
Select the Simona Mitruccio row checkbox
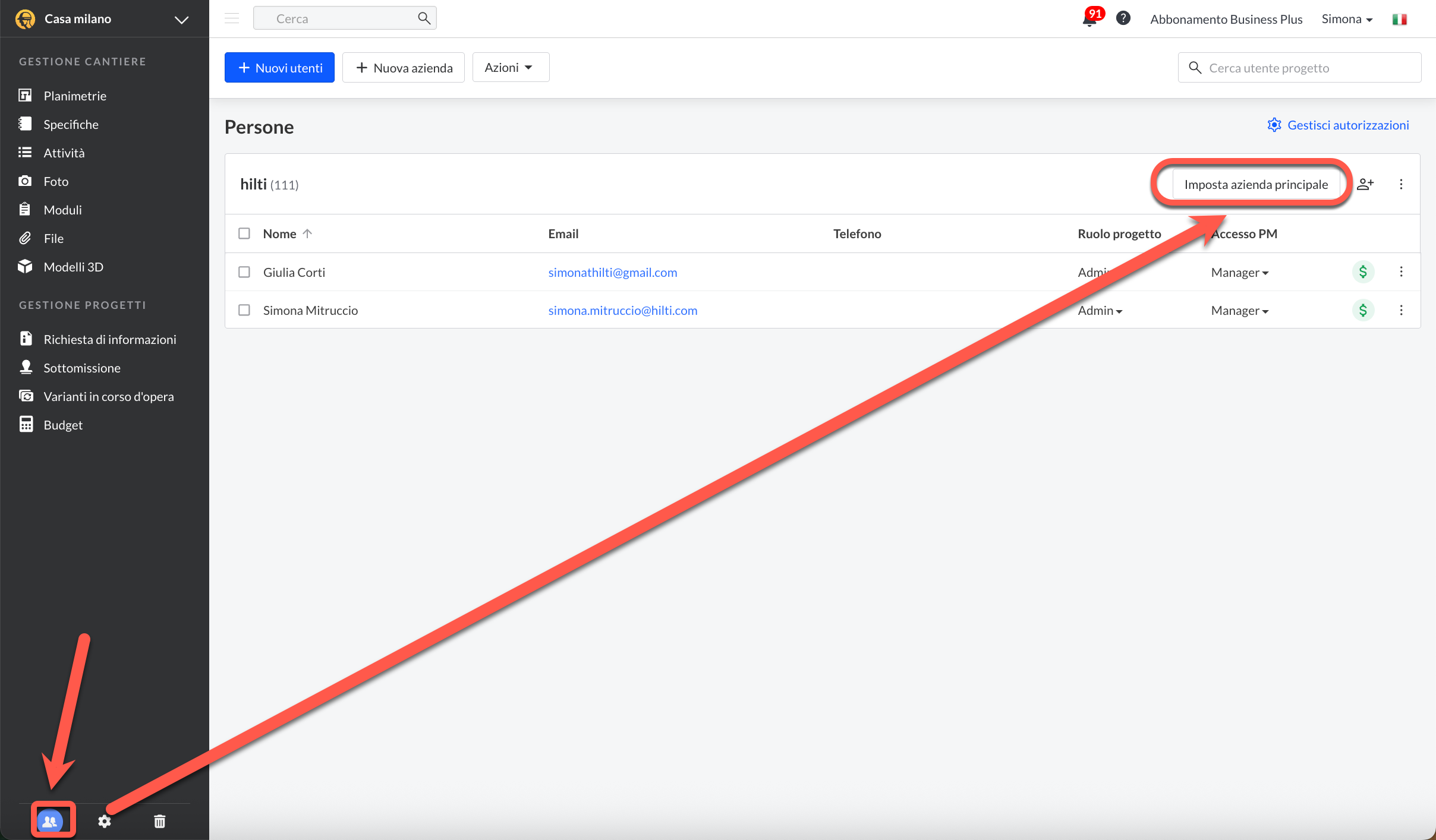pyautogui.click(x=244, y=310)
